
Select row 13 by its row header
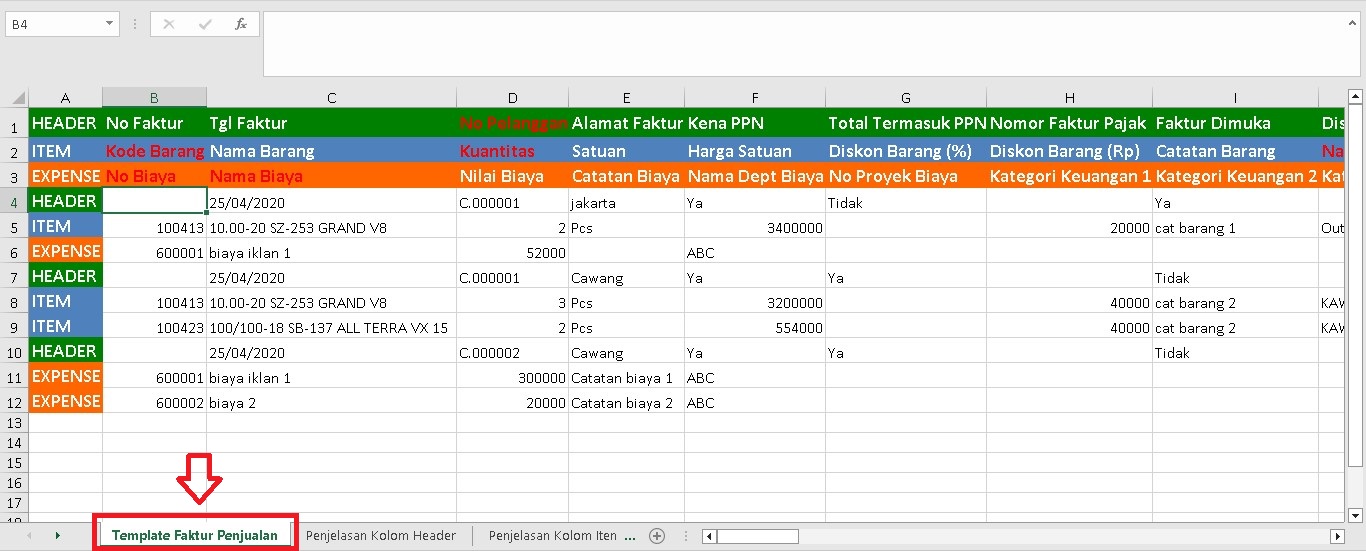14,423
